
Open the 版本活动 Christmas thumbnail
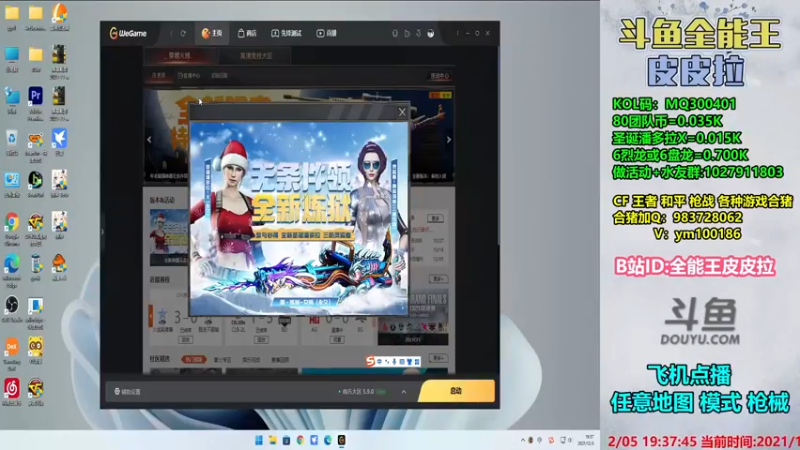pyautogui.click(x=169, y=237)
